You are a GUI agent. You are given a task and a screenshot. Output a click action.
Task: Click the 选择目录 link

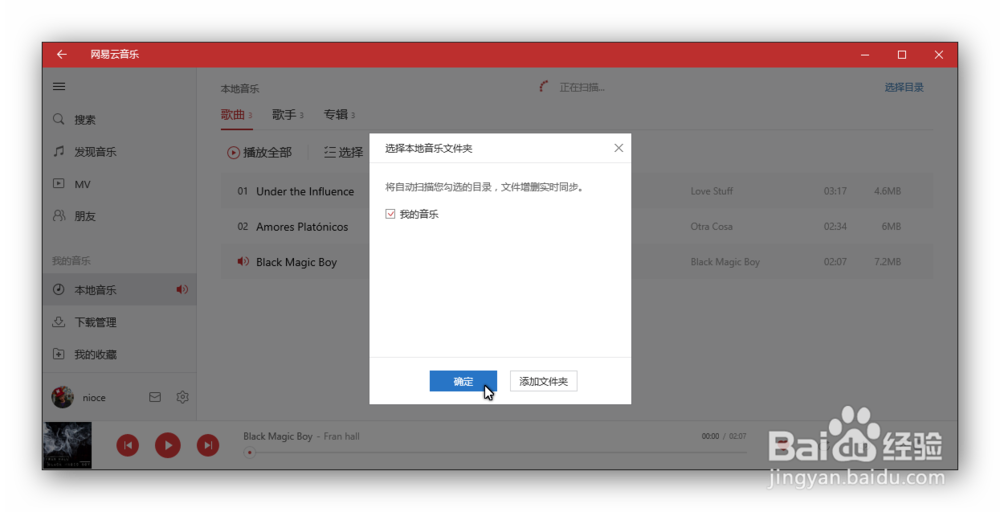click(x=904, y=87)
